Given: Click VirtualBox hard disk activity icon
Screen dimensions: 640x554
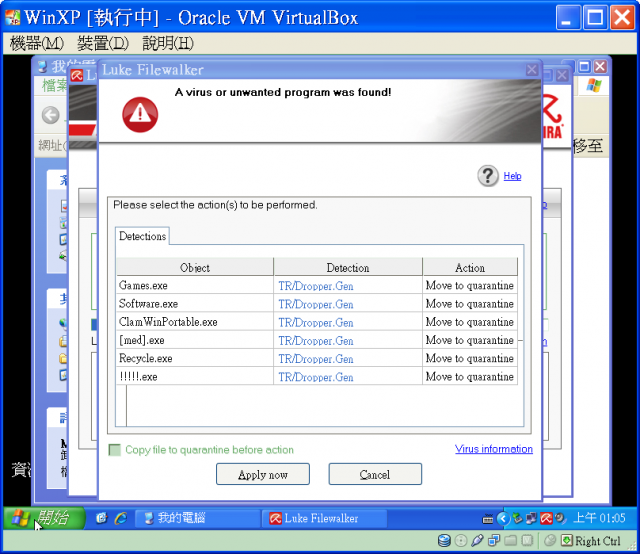Looking at the screenshot, I should (x=444, y=541).
